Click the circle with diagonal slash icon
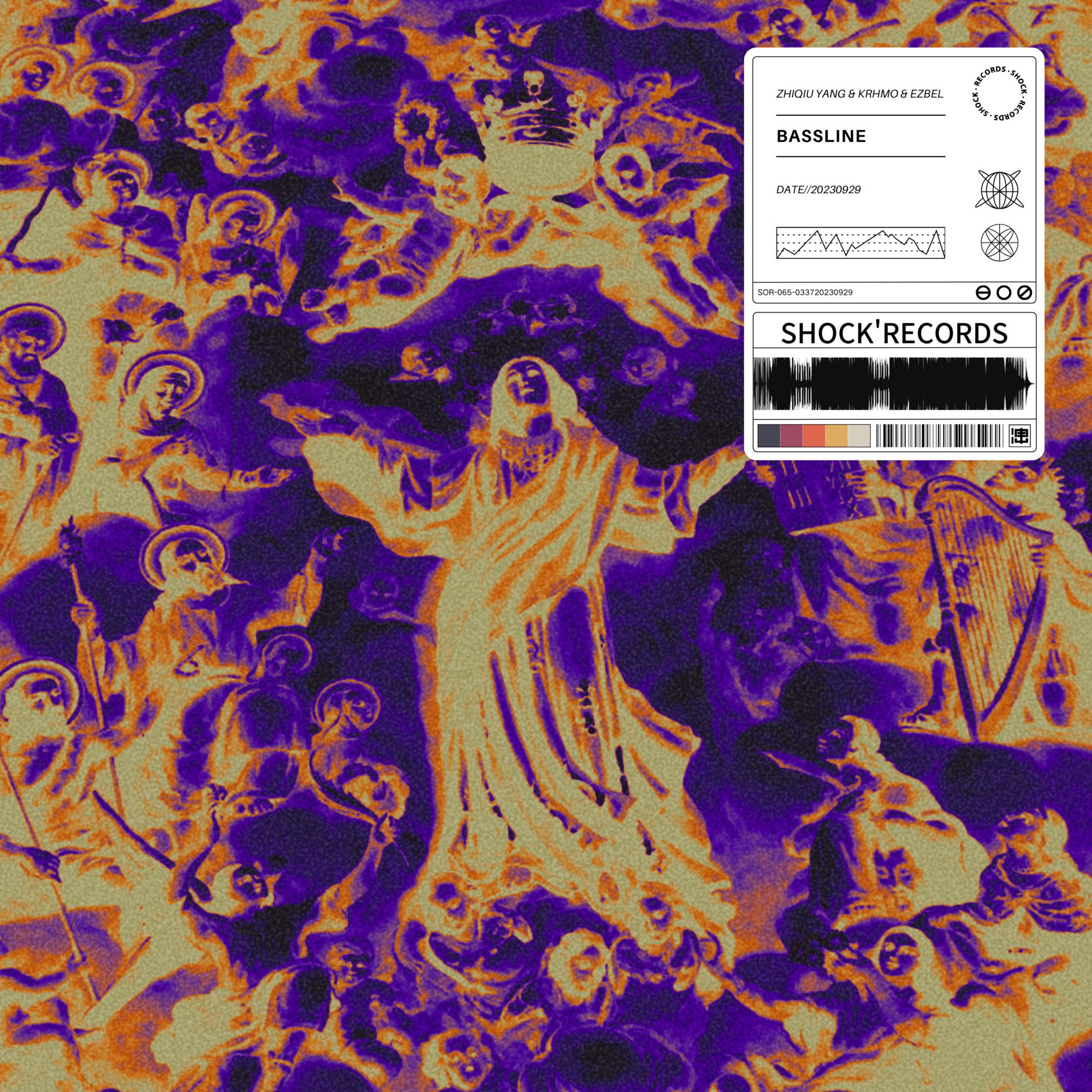 1026,293
